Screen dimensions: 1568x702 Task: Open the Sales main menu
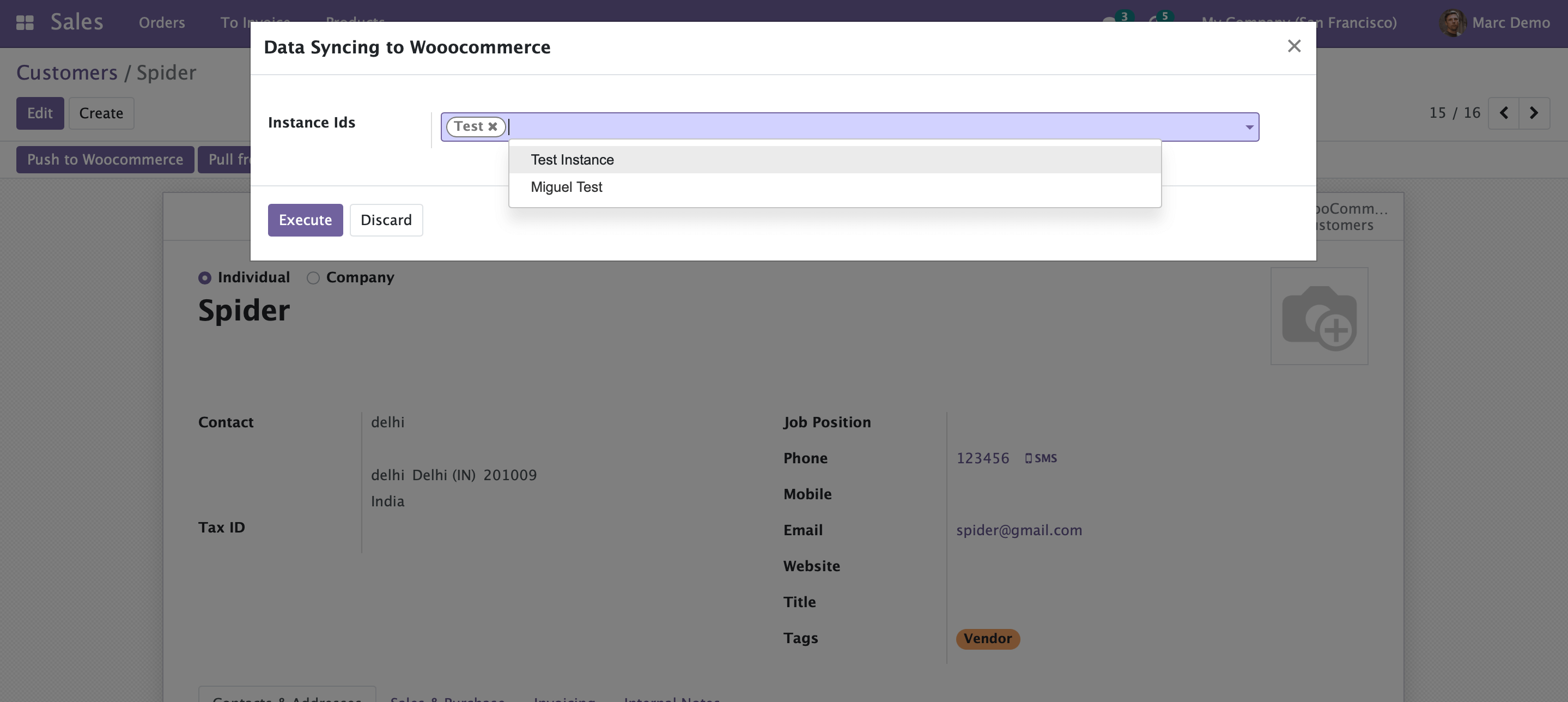(77, 21)
